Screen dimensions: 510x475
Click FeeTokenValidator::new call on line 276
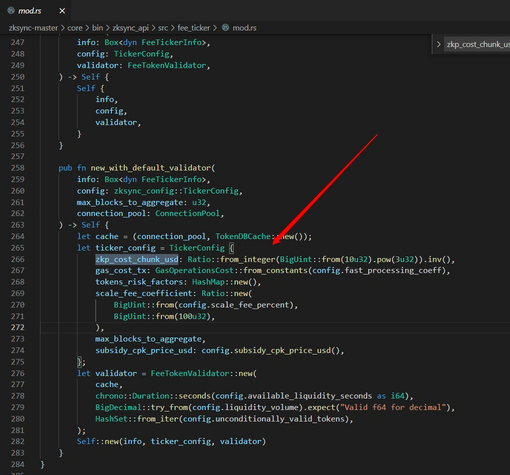[x=202, y=373]
